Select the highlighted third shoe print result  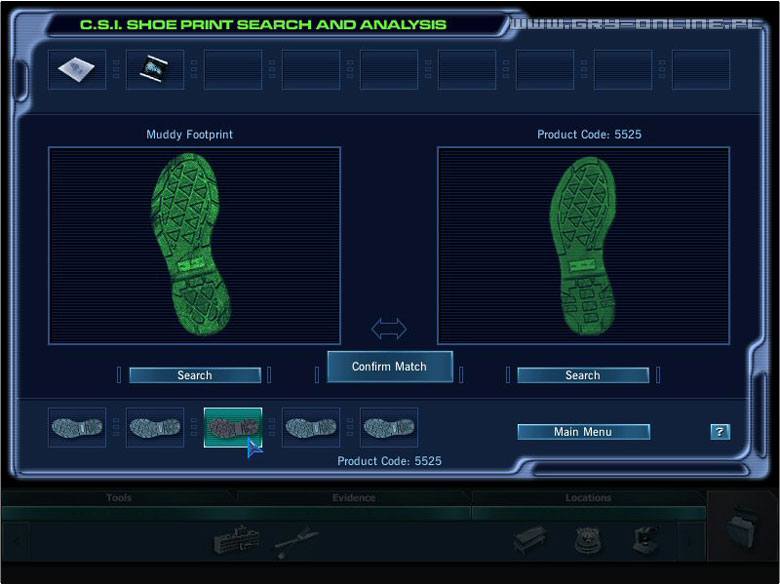[233, 427]
